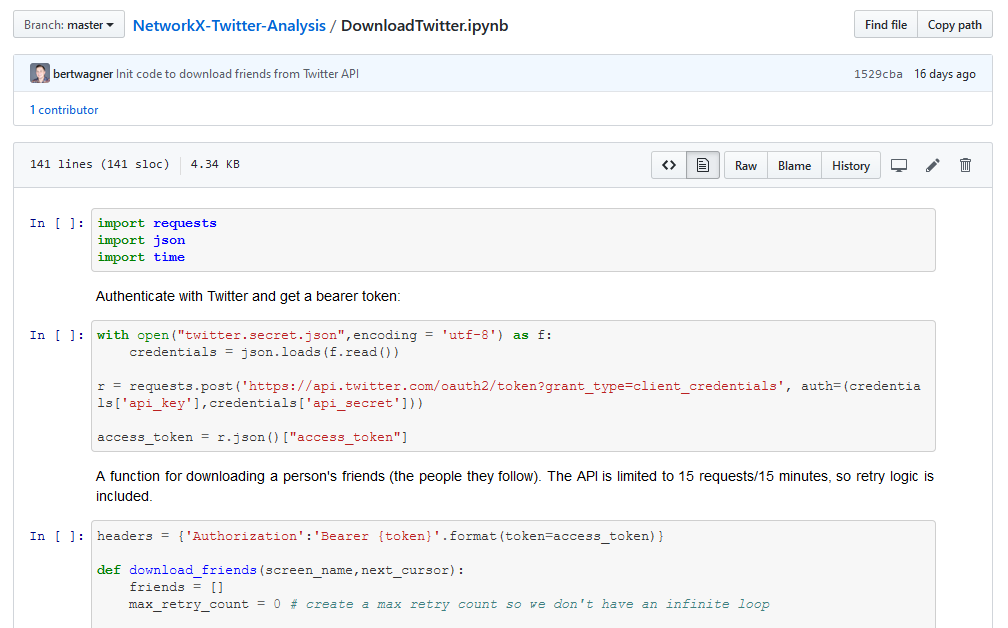
Task: Click the paragraph about downloading a person's friends
Action: coord(514,486)
